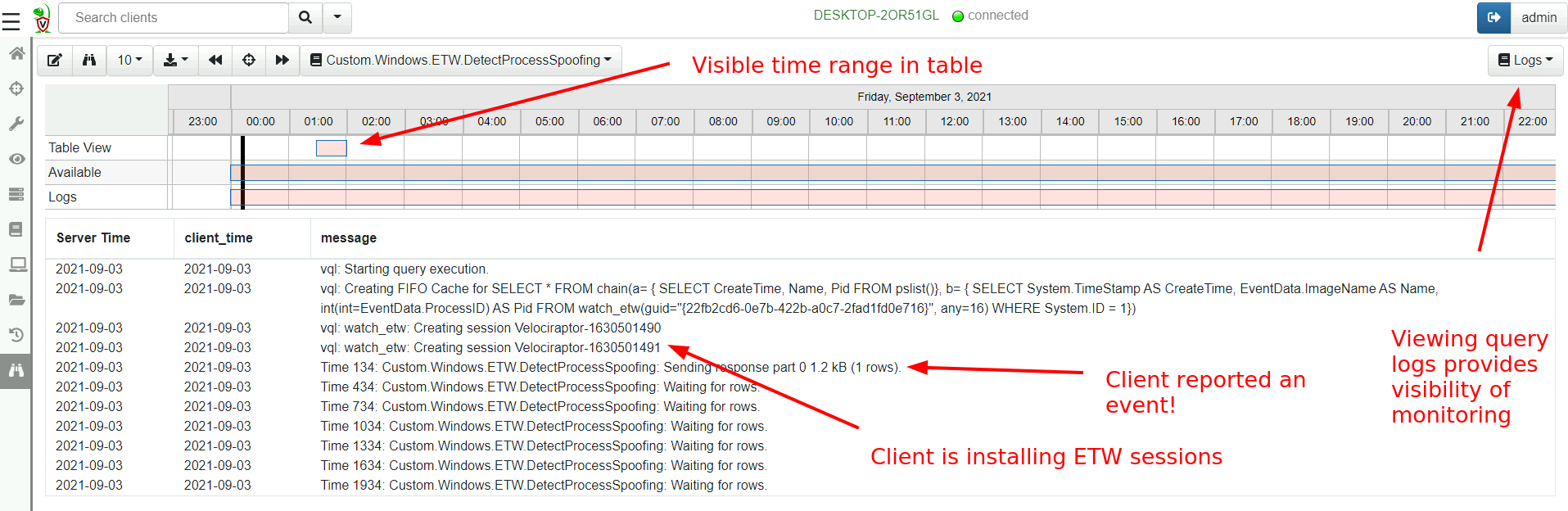Viewport: 1568px width, 511px height.
Task: Click the crosshair center timeline button
Action: click(249, 60)
